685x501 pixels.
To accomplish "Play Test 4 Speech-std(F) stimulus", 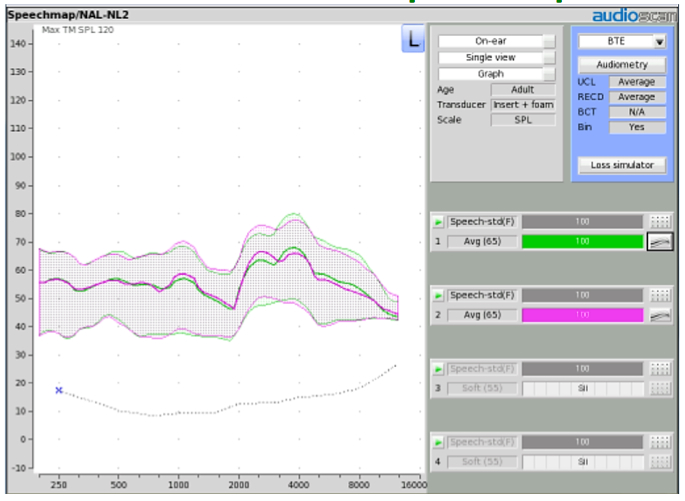I will (438, 443).
